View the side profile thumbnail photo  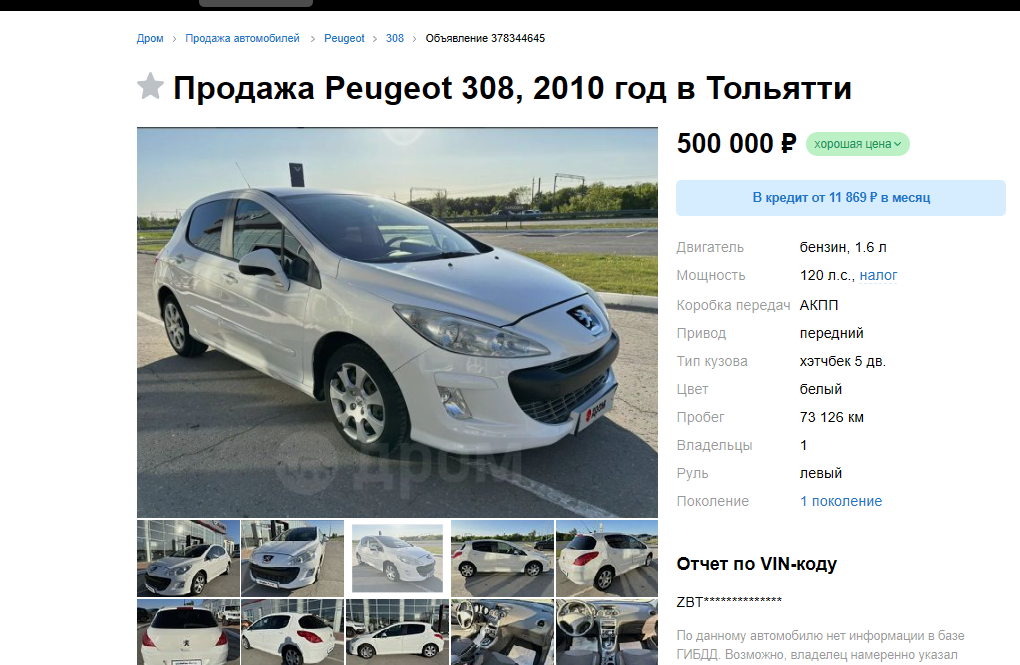[502, 558]
